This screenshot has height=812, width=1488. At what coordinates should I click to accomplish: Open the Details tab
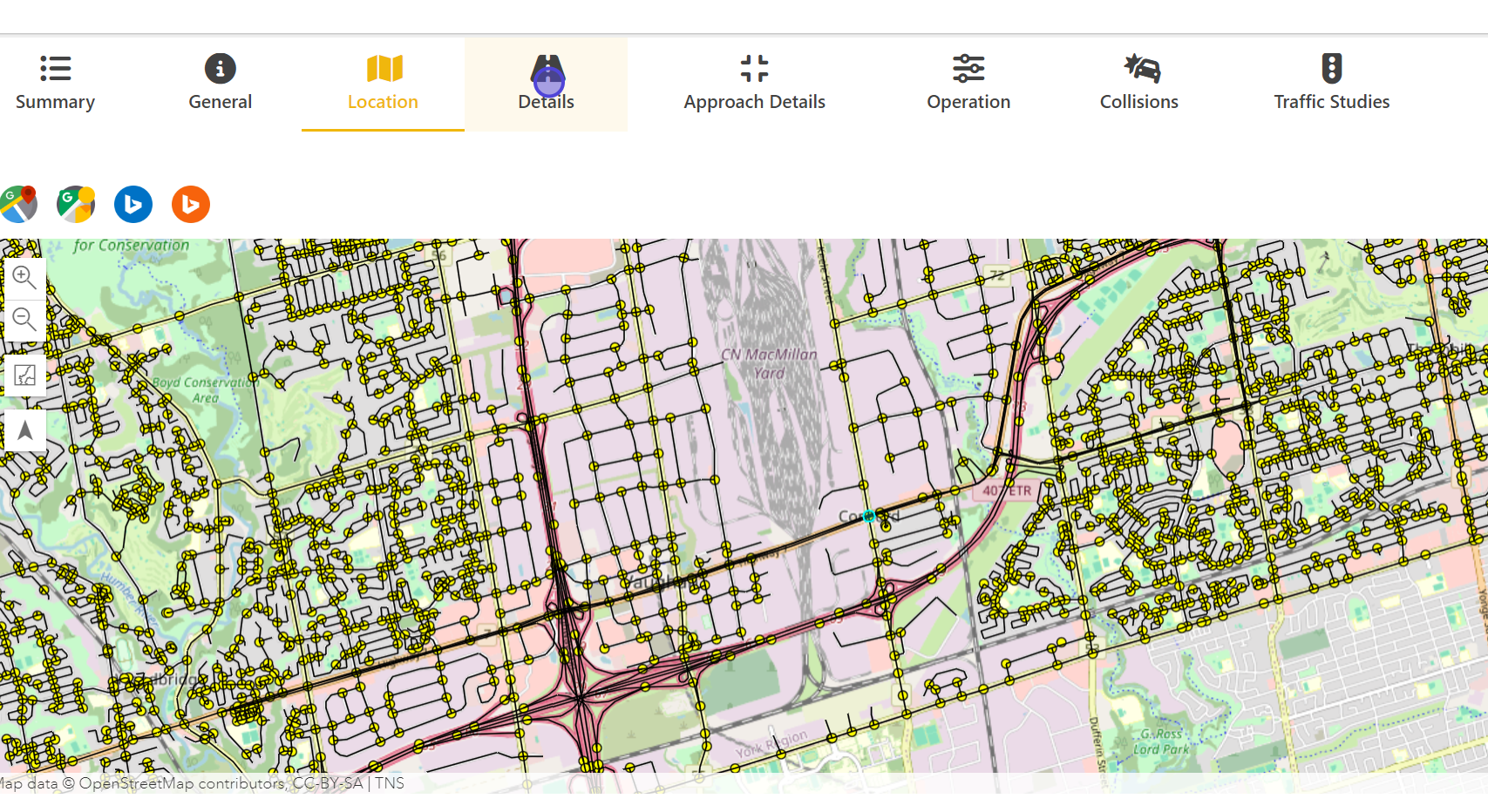(546, 84)
